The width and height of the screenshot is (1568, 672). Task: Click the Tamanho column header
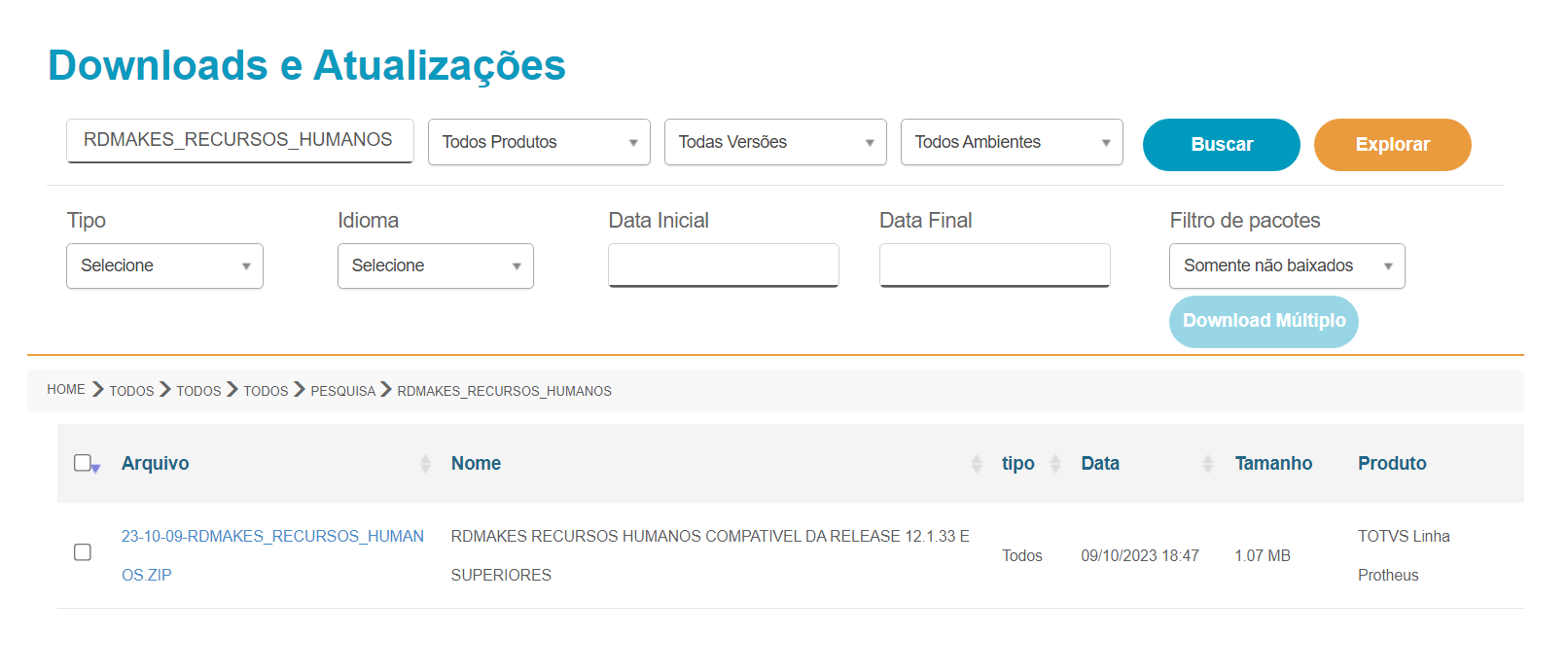click(x=1273, y=464)
